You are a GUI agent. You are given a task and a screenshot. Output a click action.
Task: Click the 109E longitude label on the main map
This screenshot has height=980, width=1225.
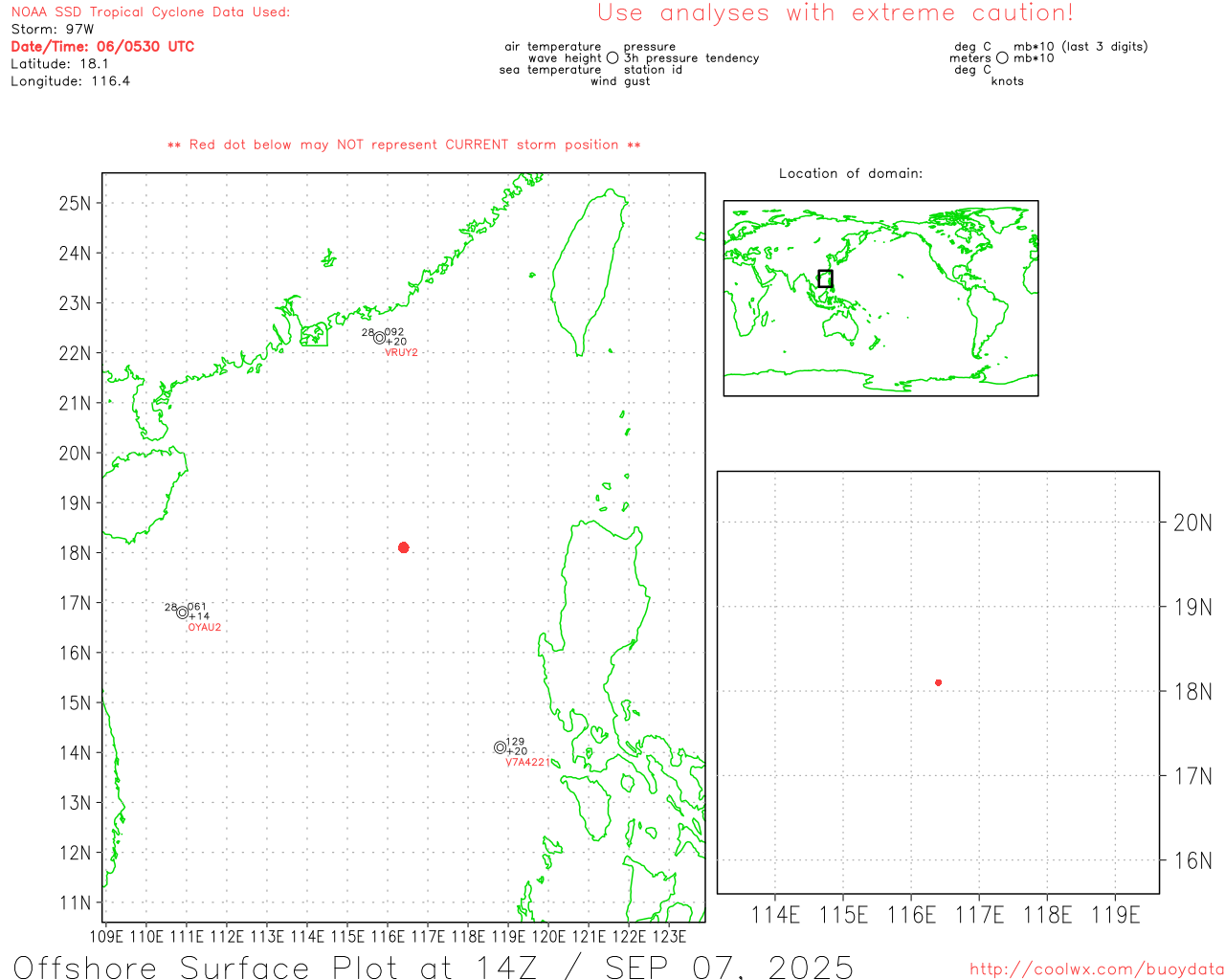[x=106, y=936]
